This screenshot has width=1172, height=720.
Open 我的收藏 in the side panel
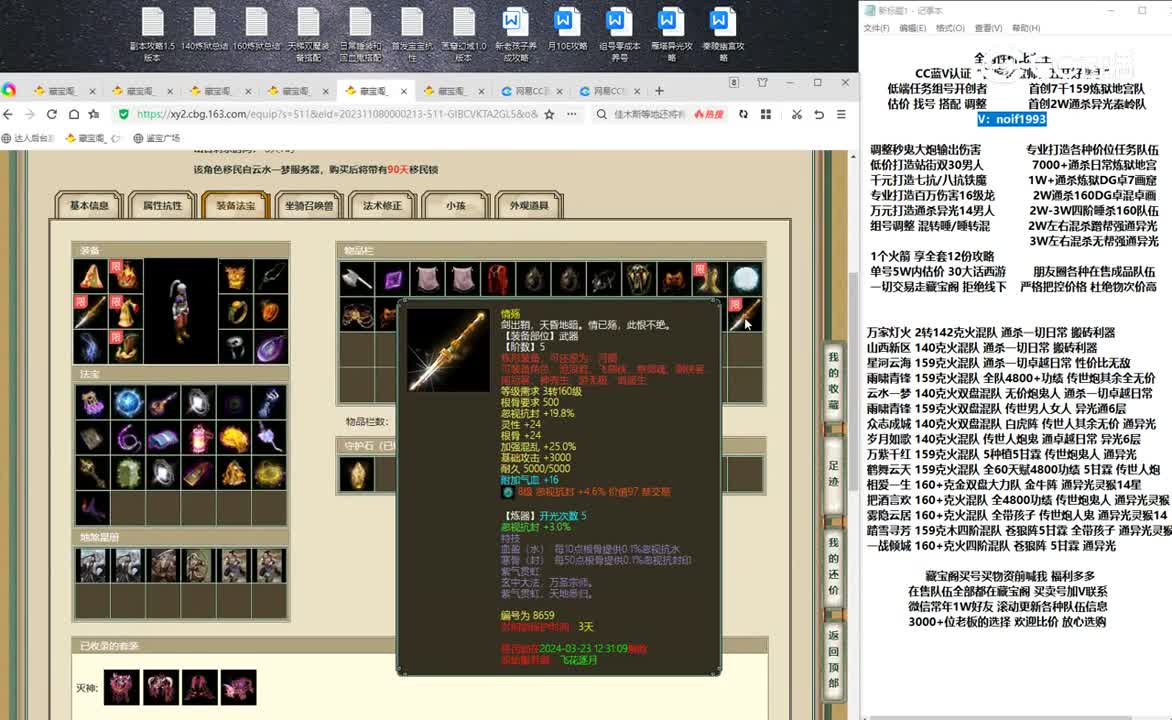click(833, 381)
